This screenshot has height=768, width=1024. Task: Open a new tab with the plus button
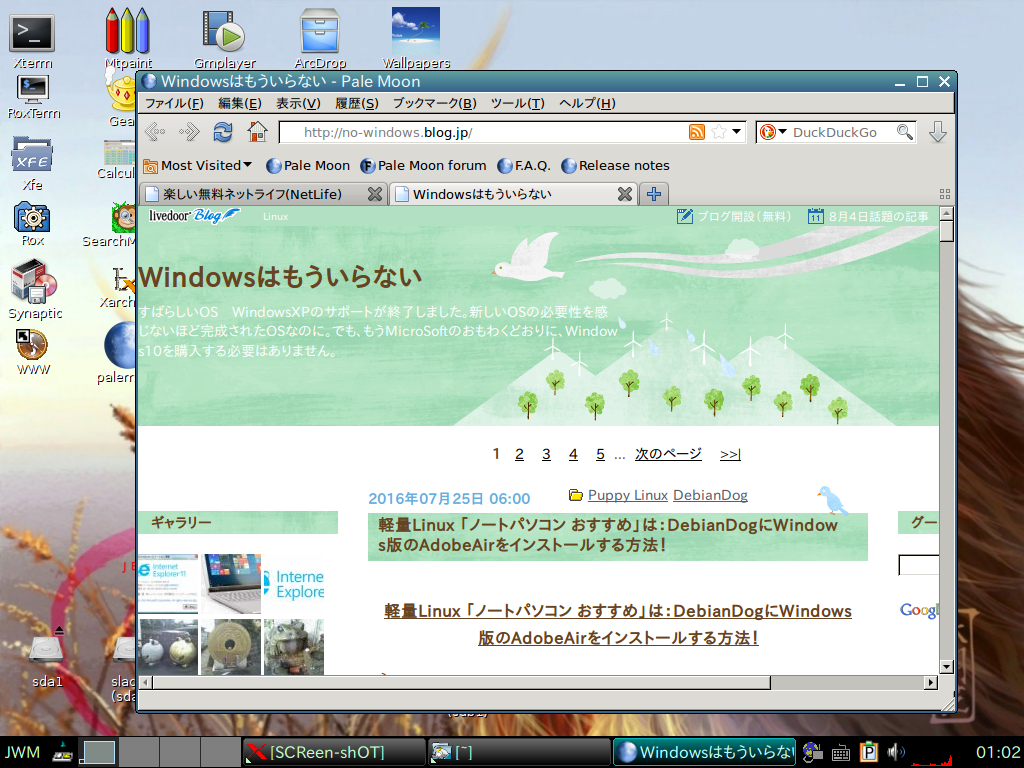click(654, 194)
